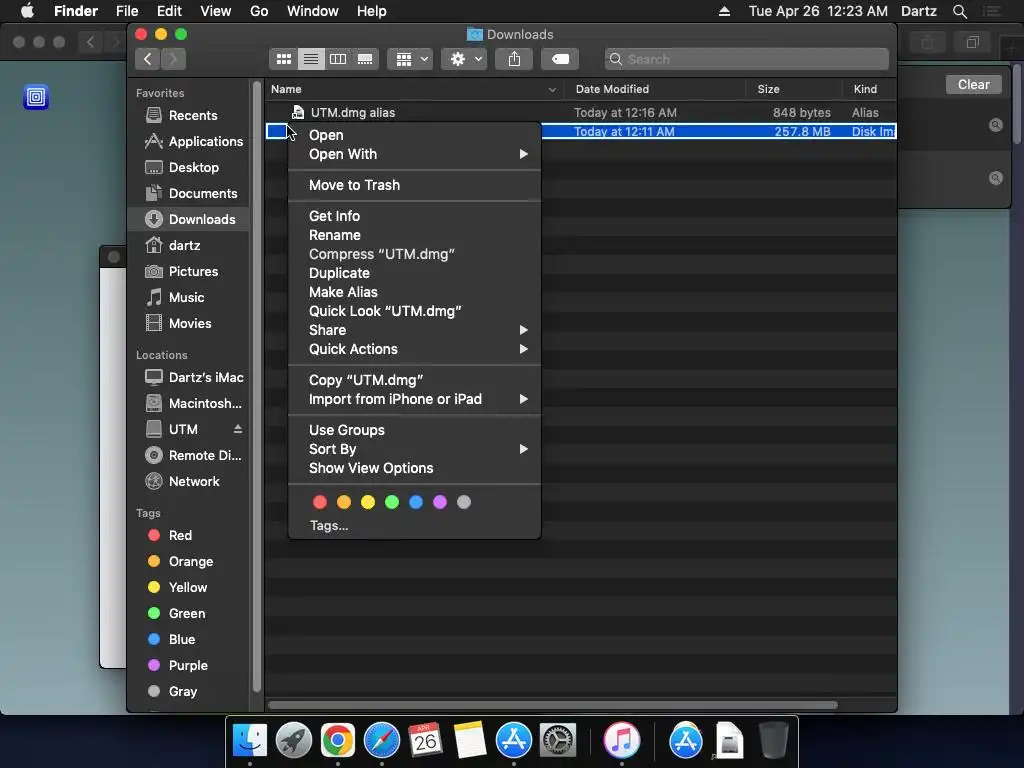This screenshot has height=768, width=1024.
Task: Go forward in Finder history
Action: click(173, 59)
